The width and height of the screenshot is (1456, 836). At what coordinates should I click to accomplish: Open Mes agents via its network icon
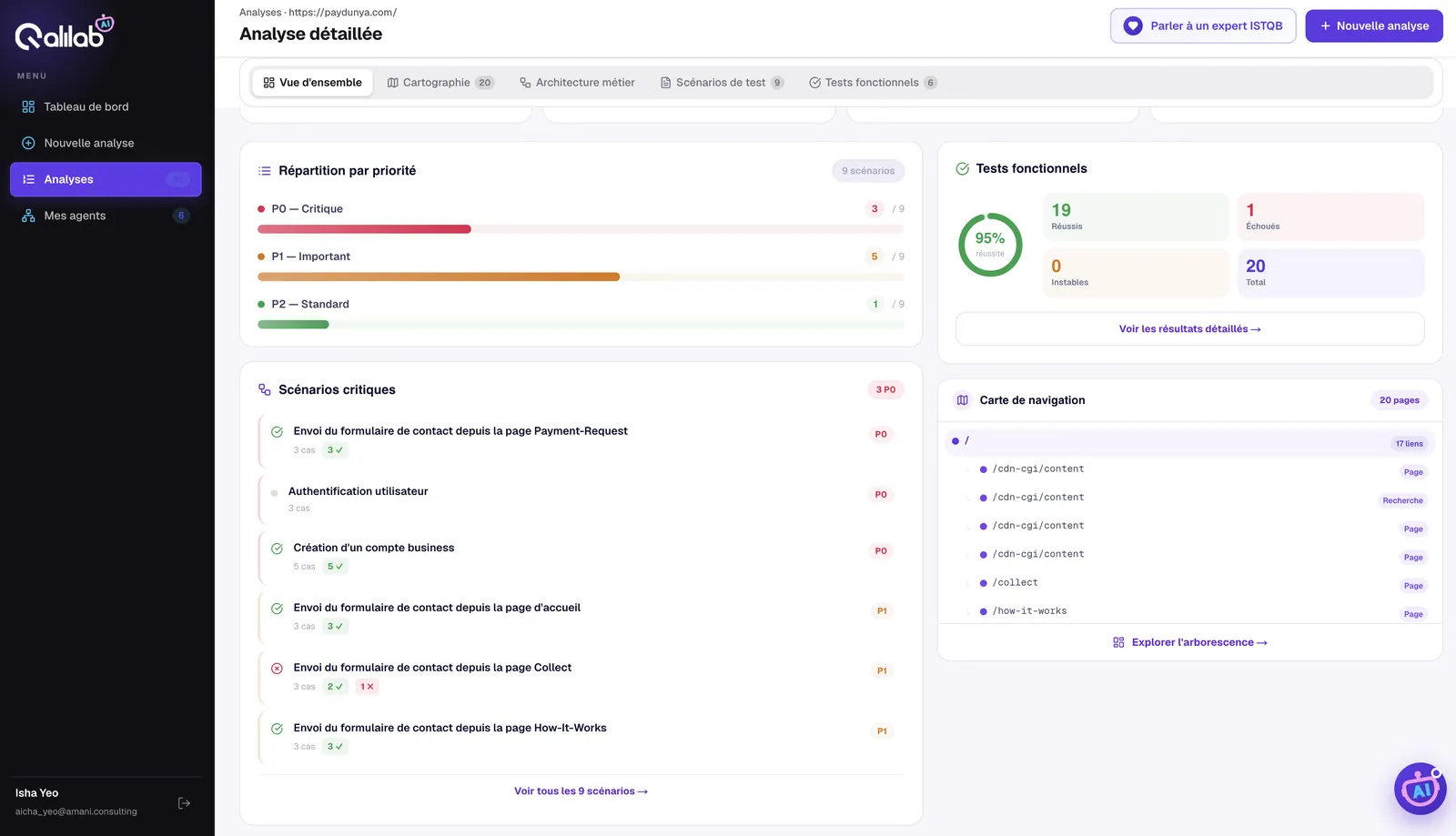click(28, 216)
